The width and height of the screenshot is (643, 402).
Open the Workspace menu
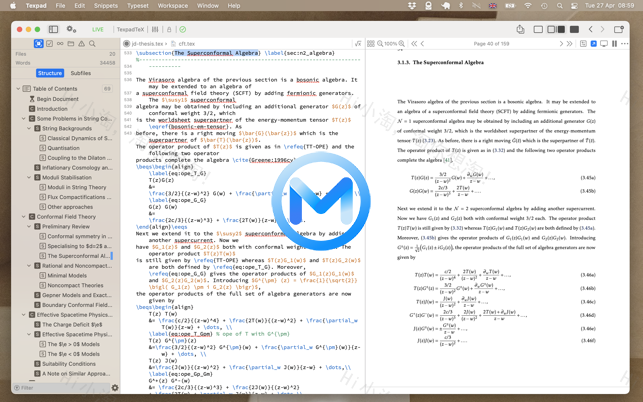point(173,6)
